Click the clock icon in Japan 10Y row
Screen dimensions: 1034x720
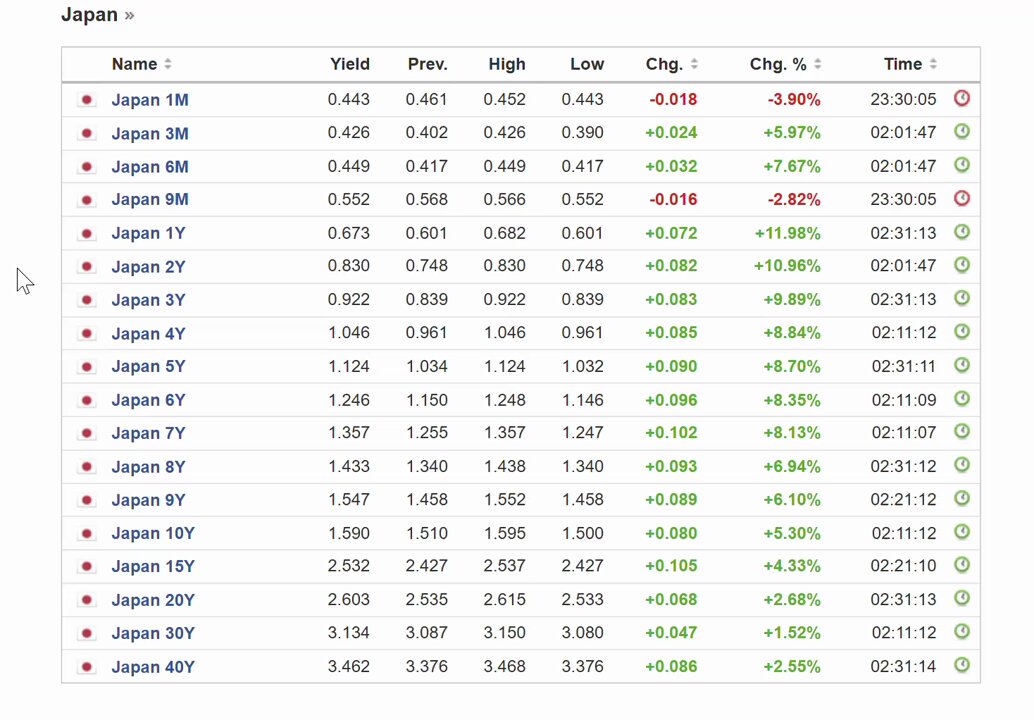pyautogui.click(x=962, y=531)
